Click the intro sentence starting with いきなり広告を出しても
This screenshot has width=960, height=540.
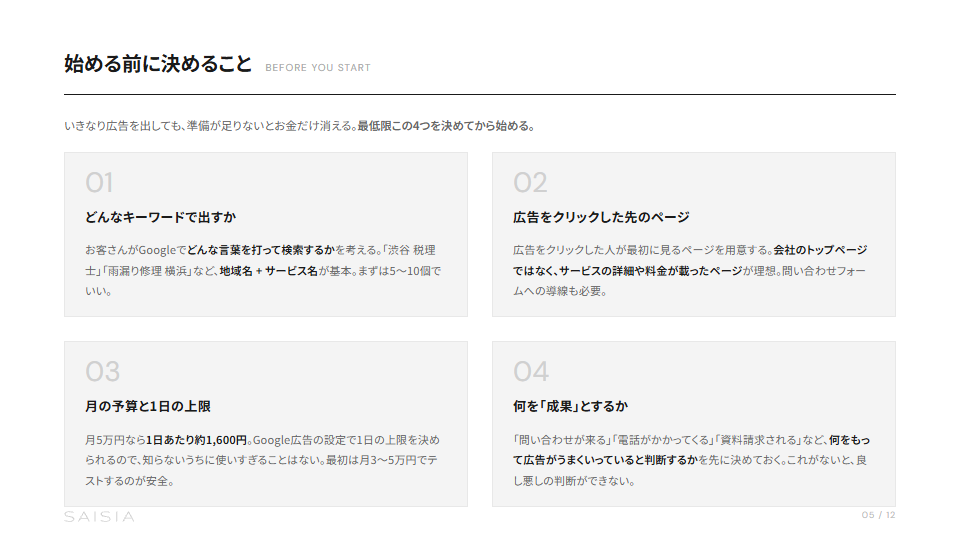coord(300,126)
